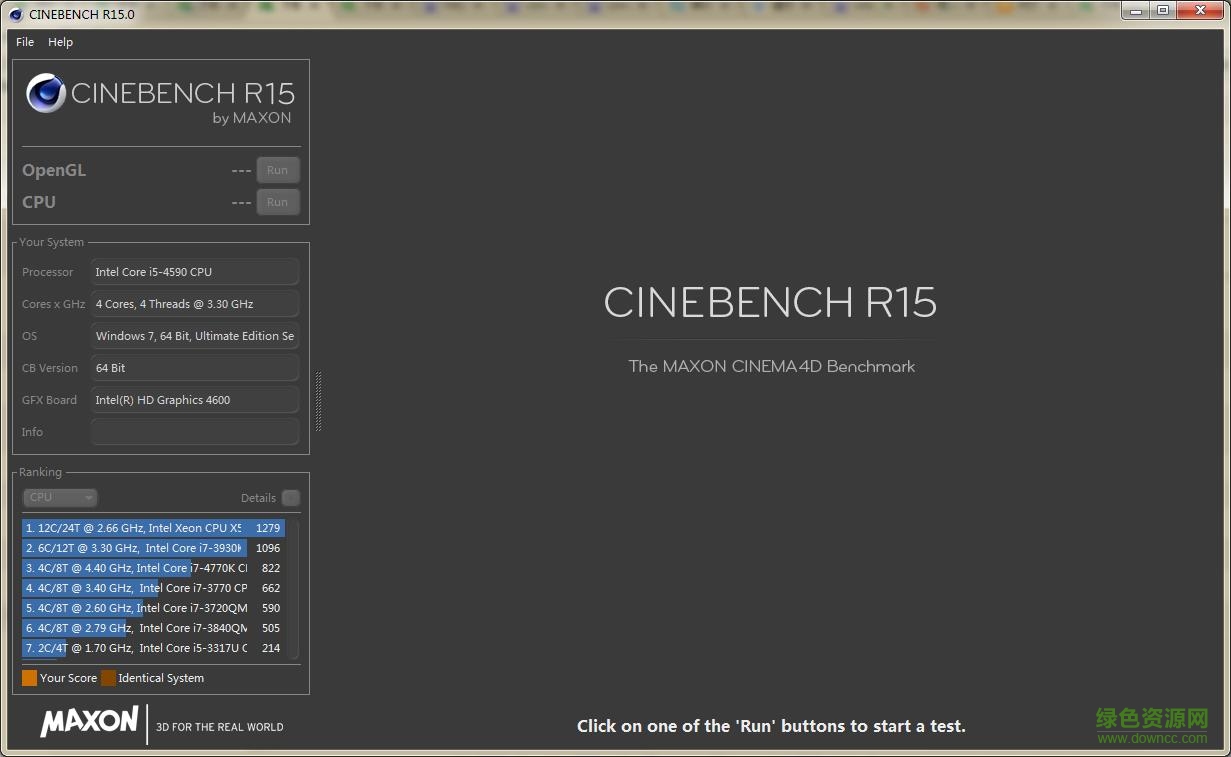This screenshot has width=1231, height=757.
Task: Click the empty Info input field
Action: [194, 432]
